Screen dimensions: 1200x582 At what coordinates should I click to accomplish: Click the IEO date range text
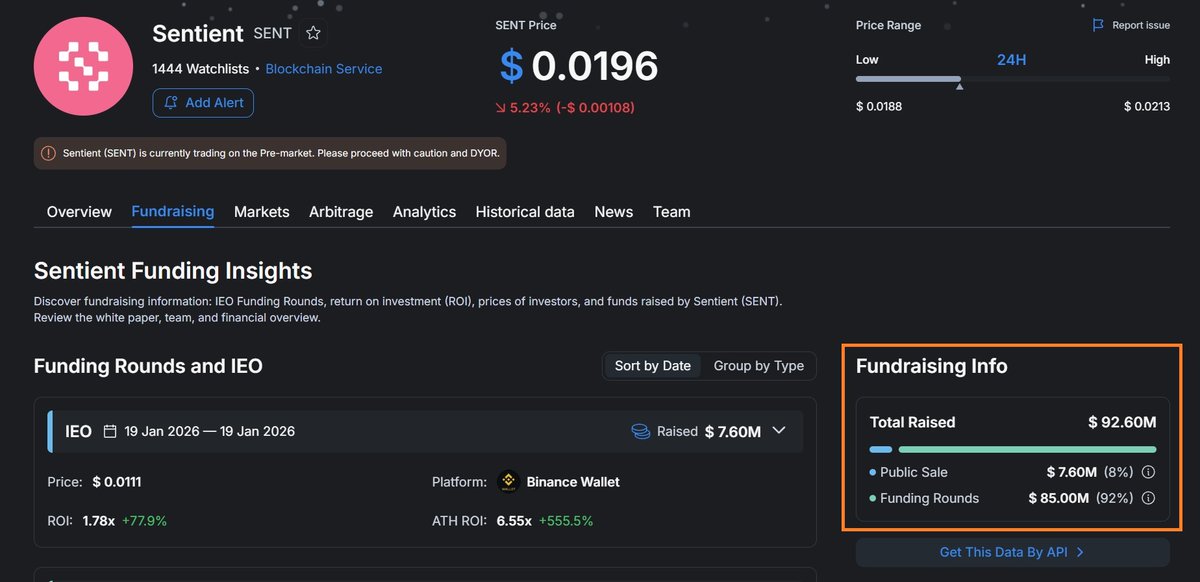point(210,432)
